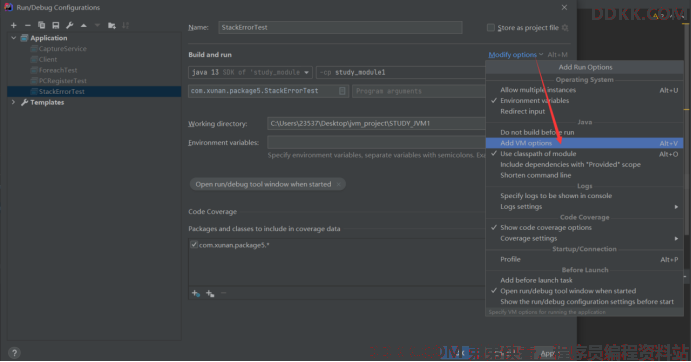
Task: Add class to coverage data icon
Action: coord(196,293)
